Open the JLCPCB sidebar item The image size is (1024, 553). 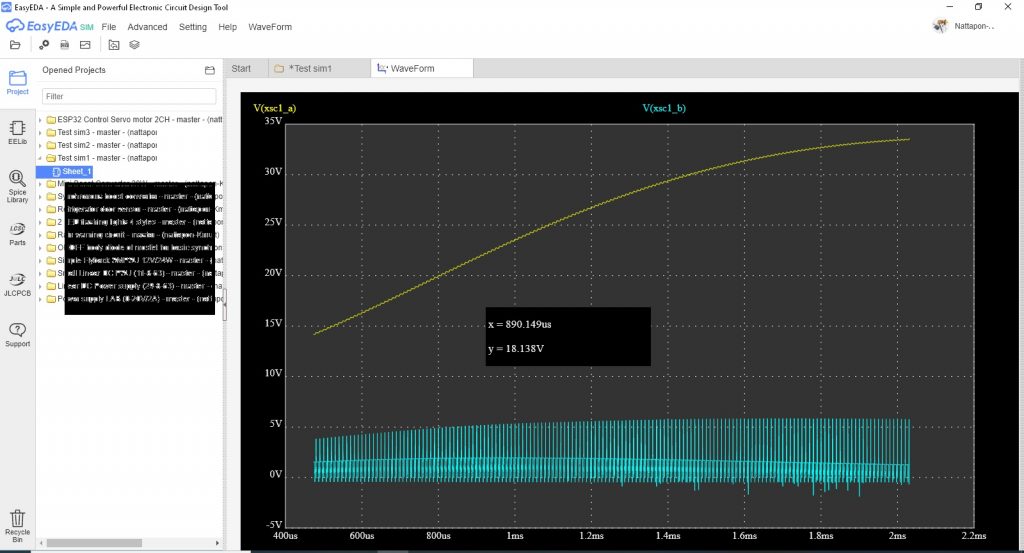(x=18, y=285)
